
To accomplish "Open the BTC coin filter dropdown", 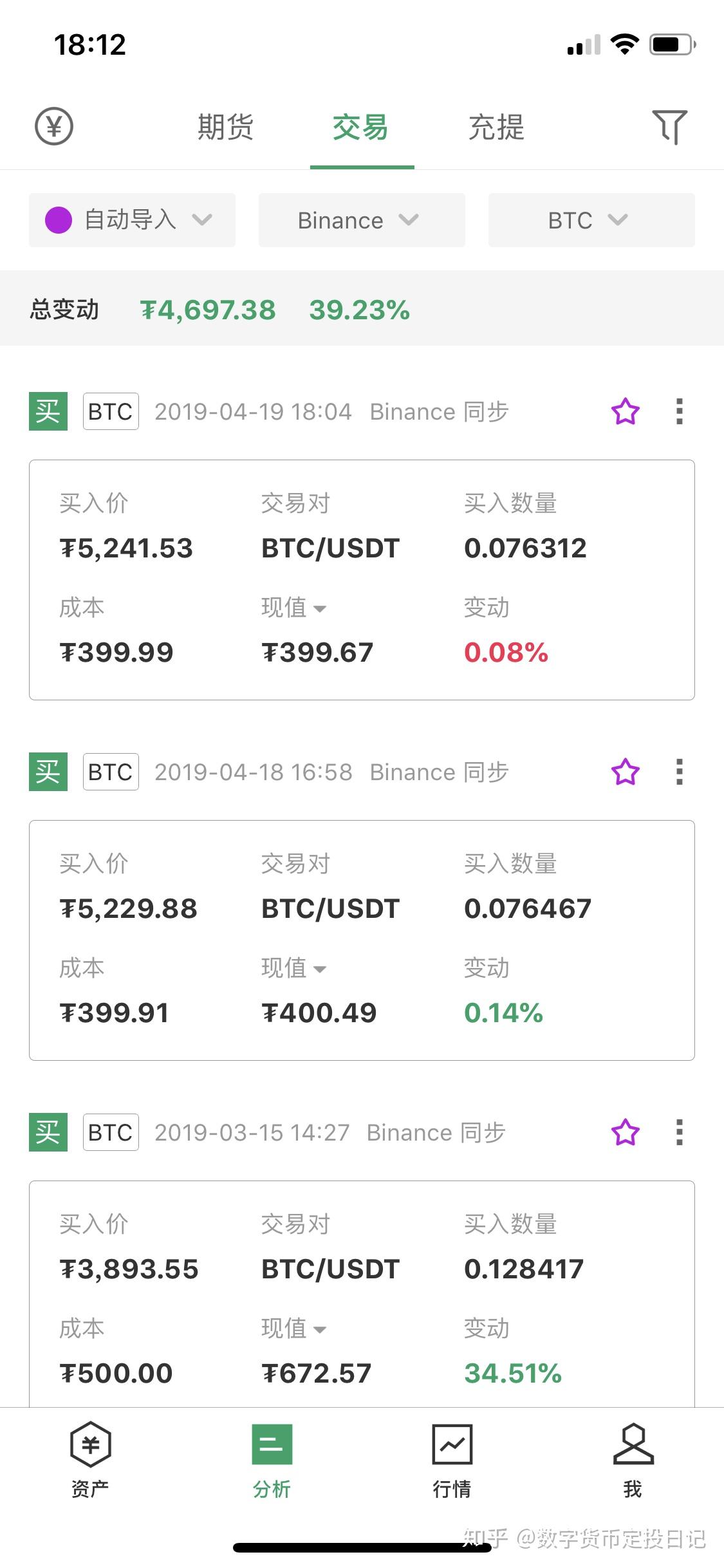I will point(591,220).
